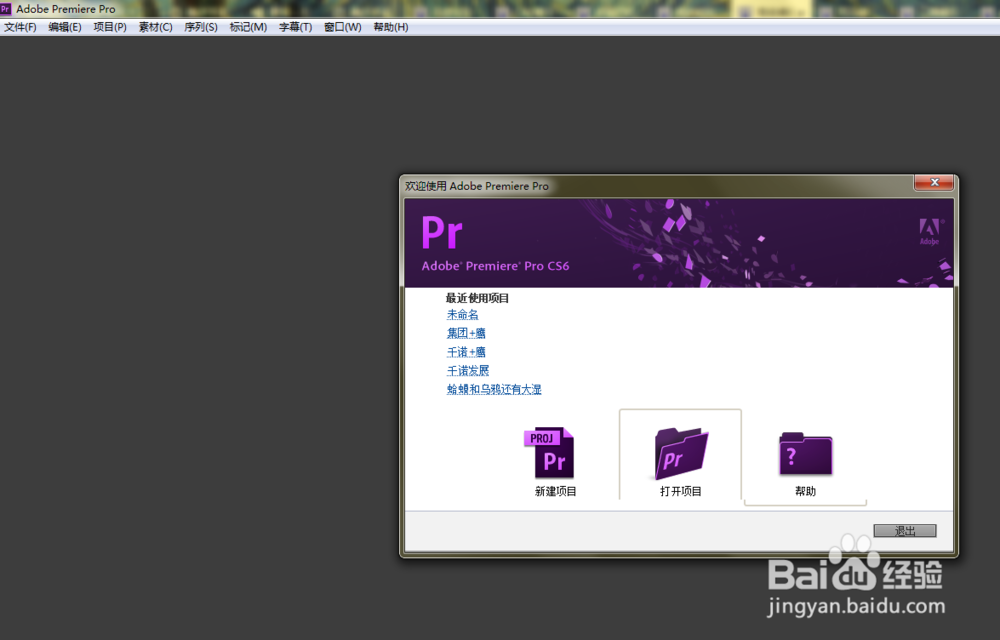Open recent project 蛤蟆和乌鸦还有大湿
The width and height of the screenshot is (1000, 640).
pyautogui.click(x=494, y=389)
